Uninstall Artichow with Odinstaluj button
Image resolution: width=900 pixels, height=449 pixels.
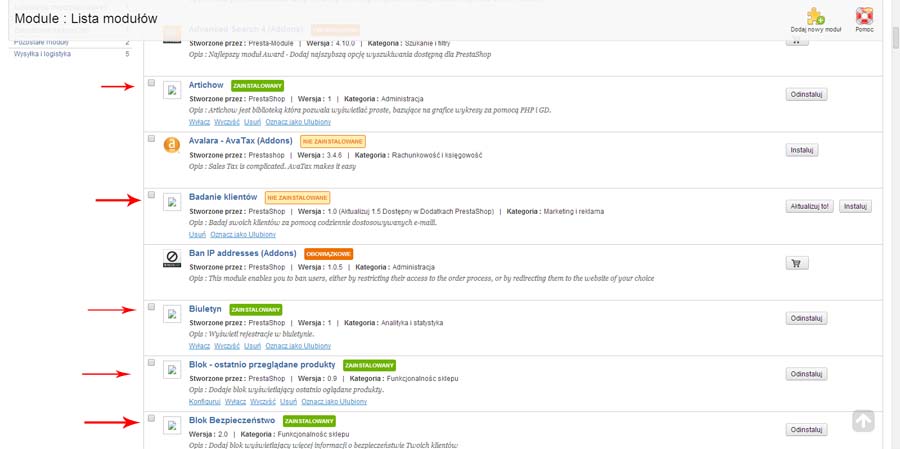[x=806, y=94]
